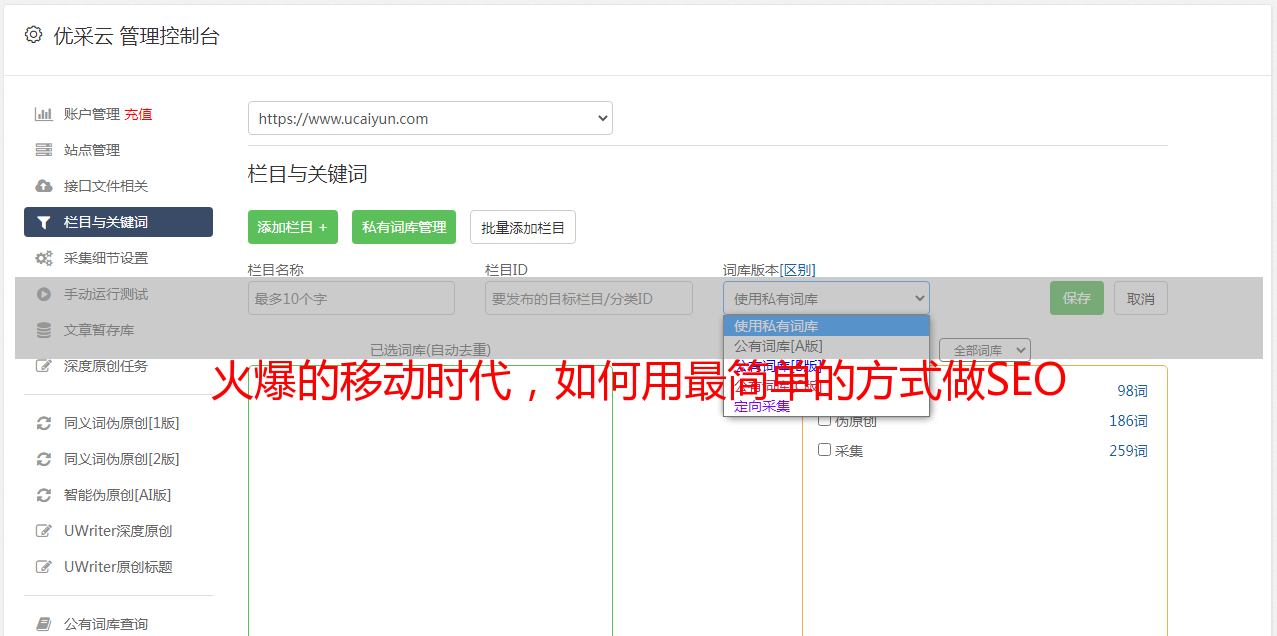Open the 词库版本 dropdown showing 使用私有词库

tap(826, 298)
